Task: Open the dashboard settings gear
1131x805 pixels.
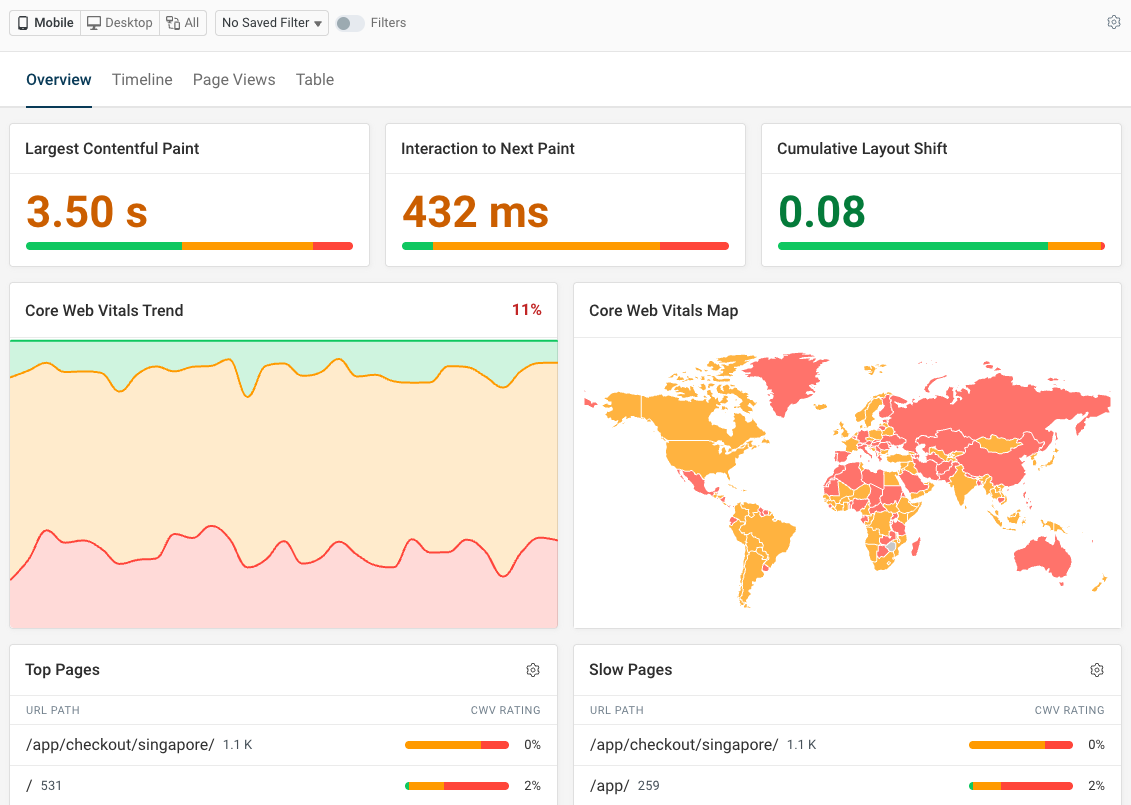Action: (x=1113, y=22)
